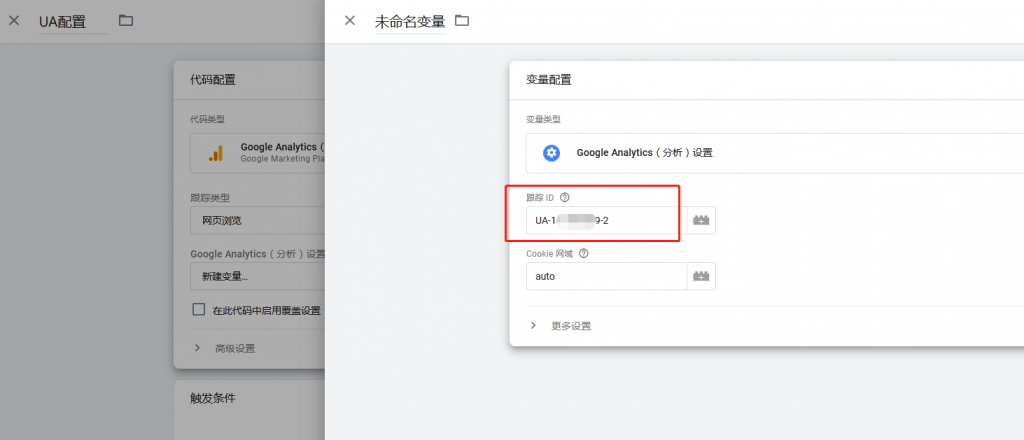
Task: Click the blue gear variable type icon
Action: [x=552, y=153]
